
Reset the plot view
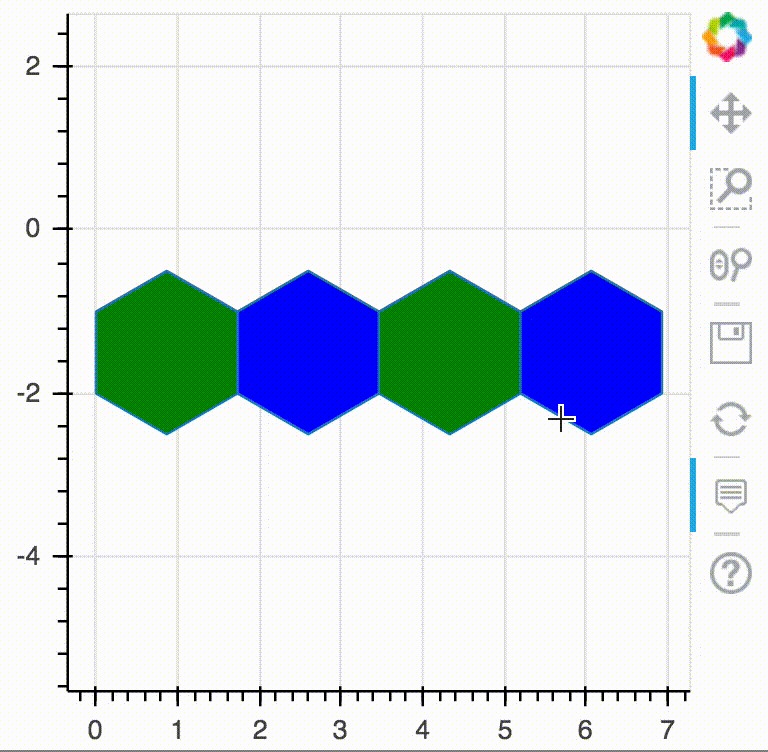coord(731,419)
